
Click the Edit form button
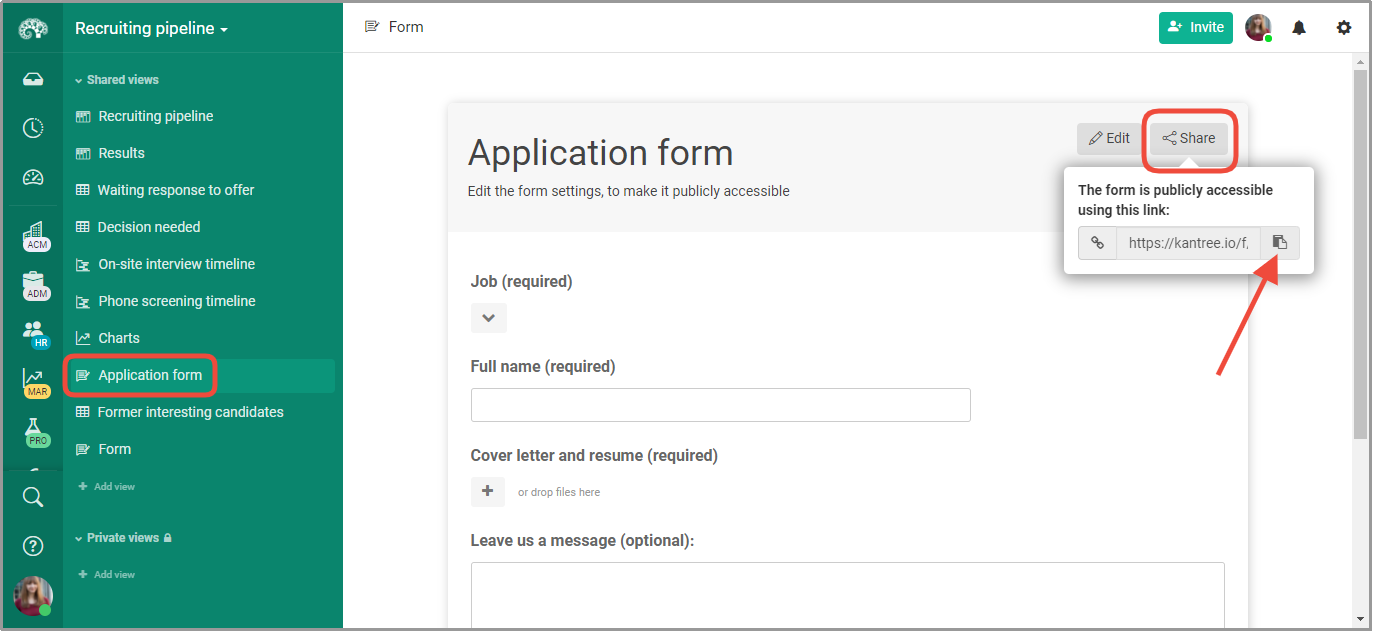[x=1110, y=139]
